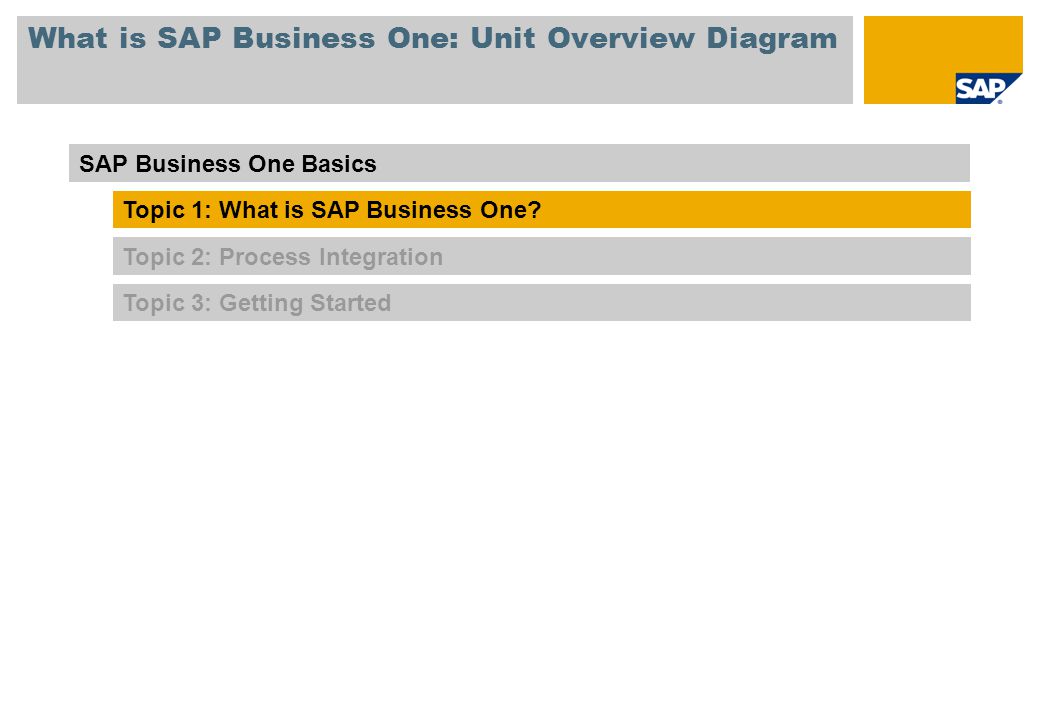Screen dimensions: 1040x720
Task: Click the SAP logo
Action: point(988,88)
